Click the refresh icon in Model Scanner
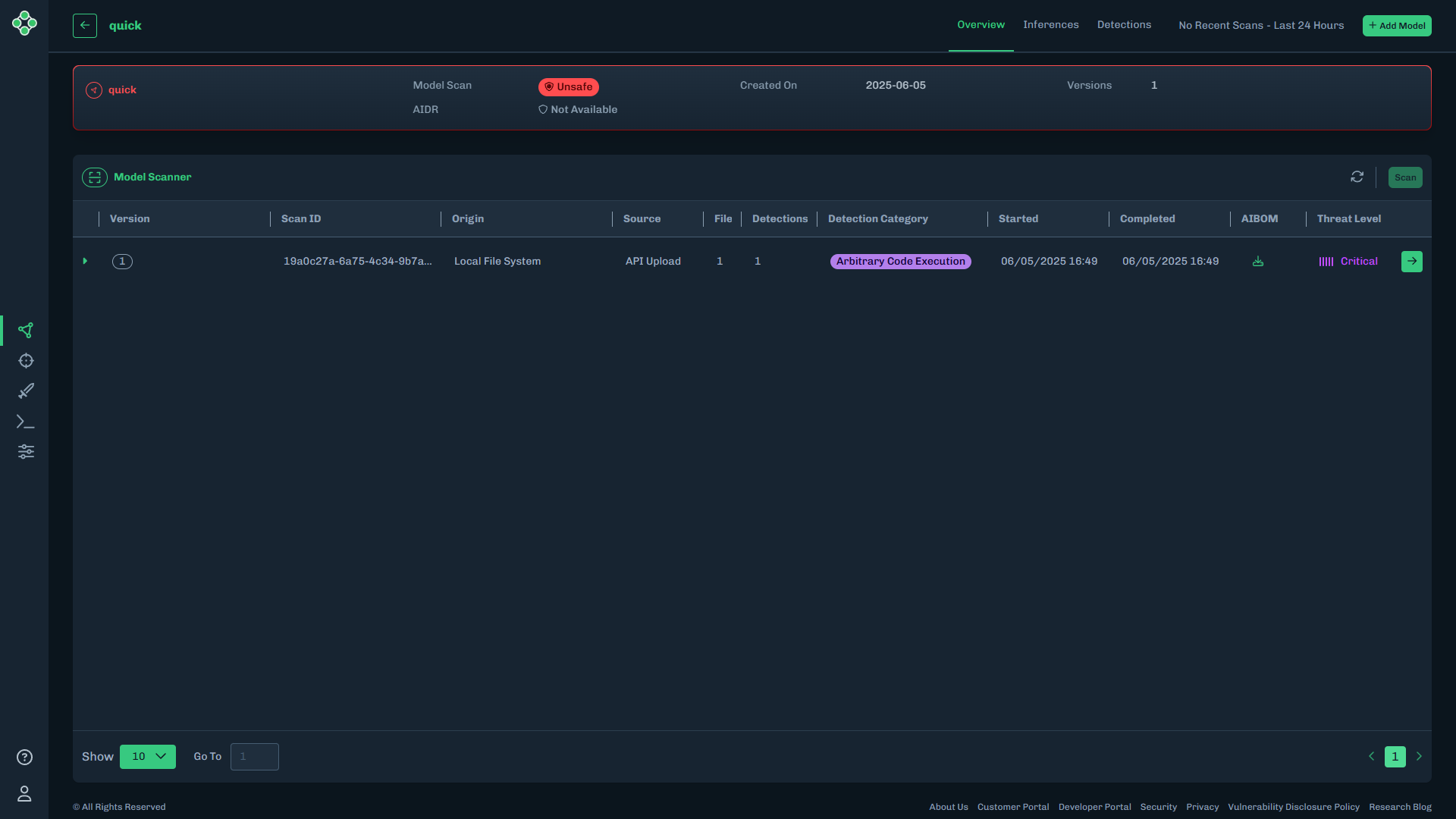Image resolution: width=1456 pixels, height=819 pixels. [x=1357, y=177]
